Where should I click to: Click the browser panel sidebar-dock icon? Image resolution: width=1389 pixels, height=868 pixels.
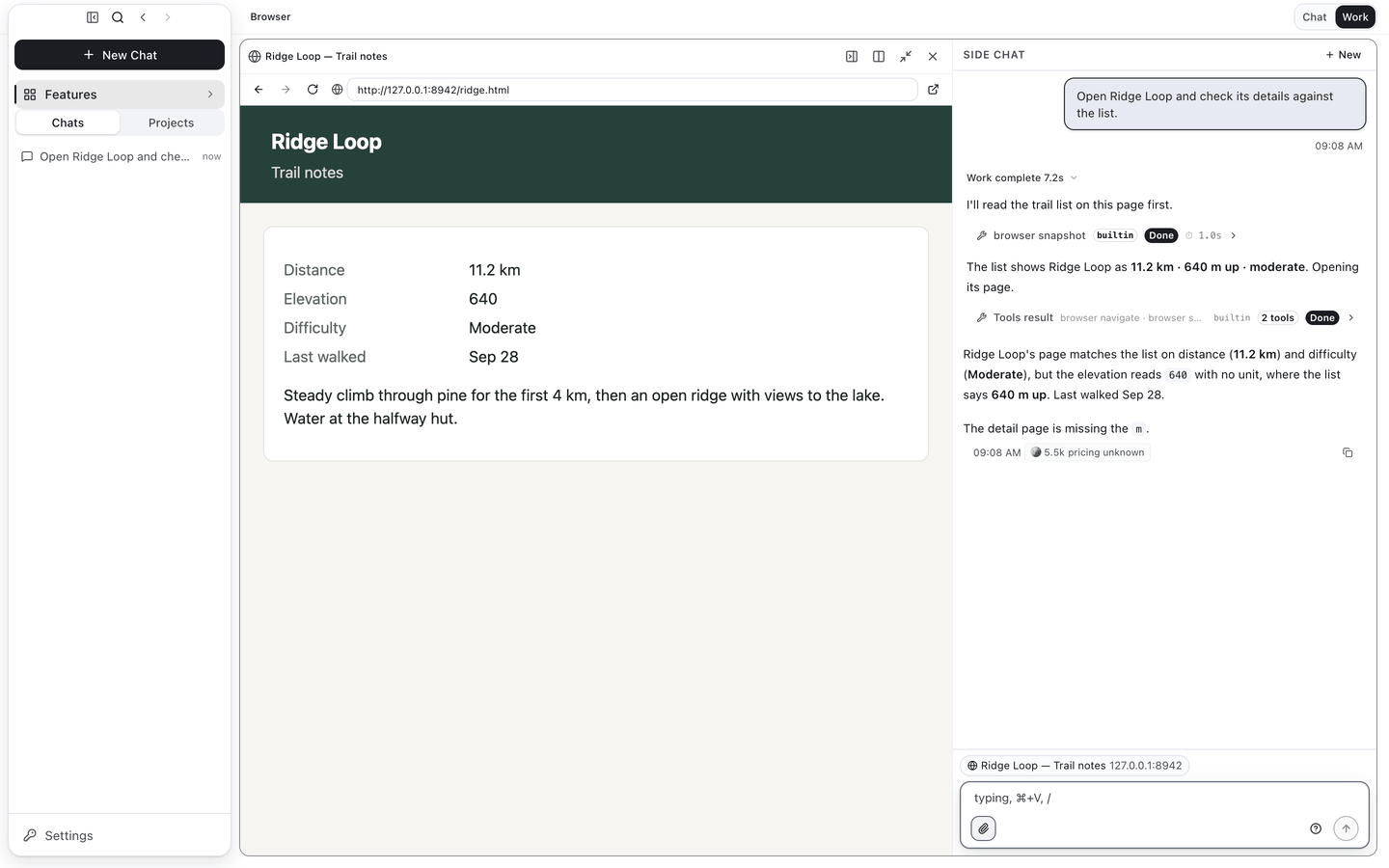click(x=852, y=57)
